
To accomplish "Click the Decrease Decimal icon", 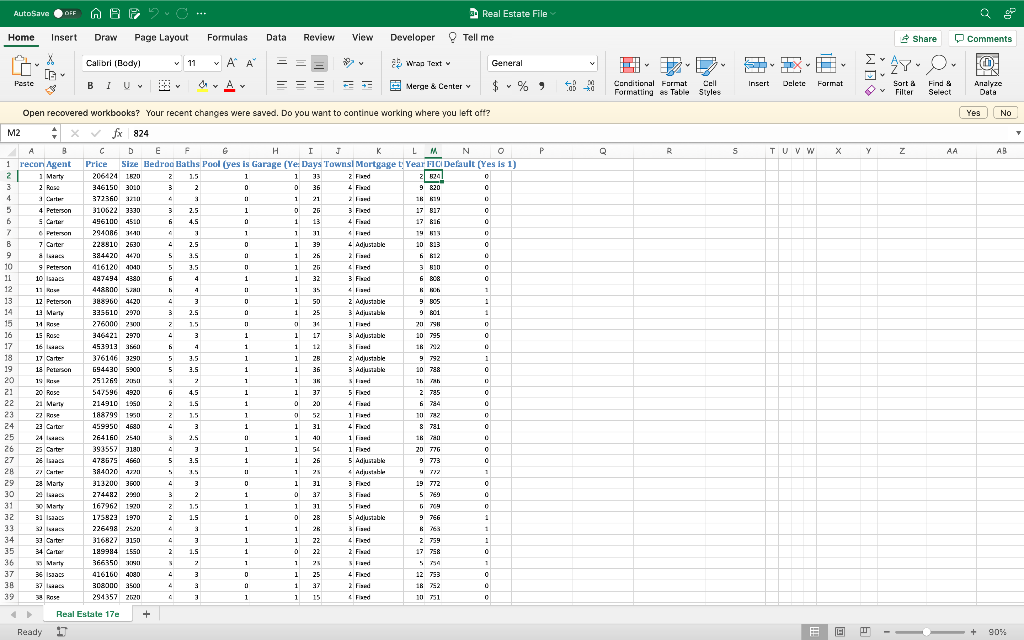I will click(589, 86).
